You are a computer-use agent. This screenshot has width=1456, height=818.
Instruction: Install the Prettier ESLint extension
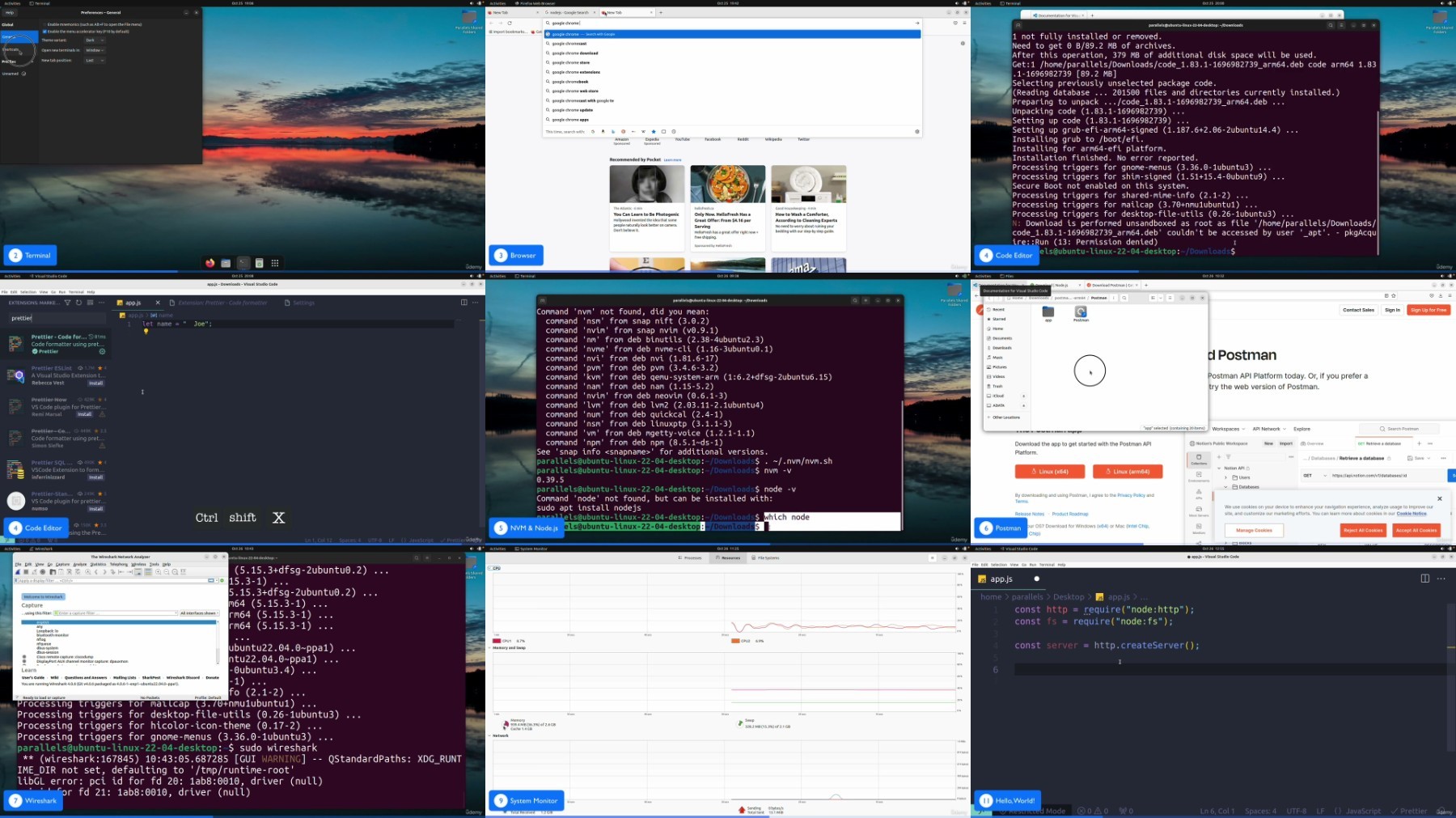(95, 383)
